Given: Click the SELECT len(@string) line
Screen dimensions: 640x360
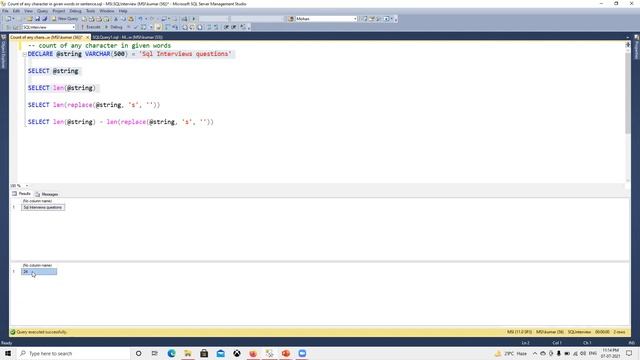Looking at the screenshot, I should (x=62, y=88).
